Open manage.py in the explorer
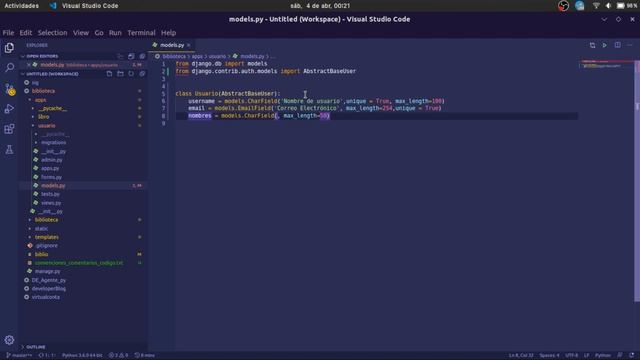Screen dimensions: 640x360 [47, 271]
